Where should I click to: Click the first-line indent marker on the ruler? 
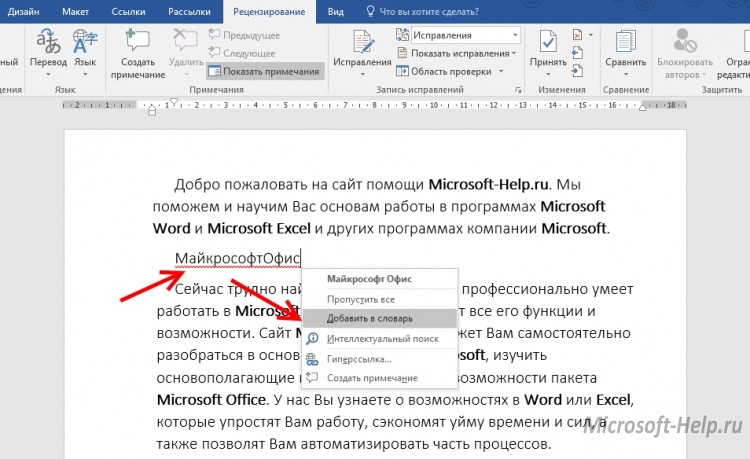pyautogui.click(x=175, y=101)
